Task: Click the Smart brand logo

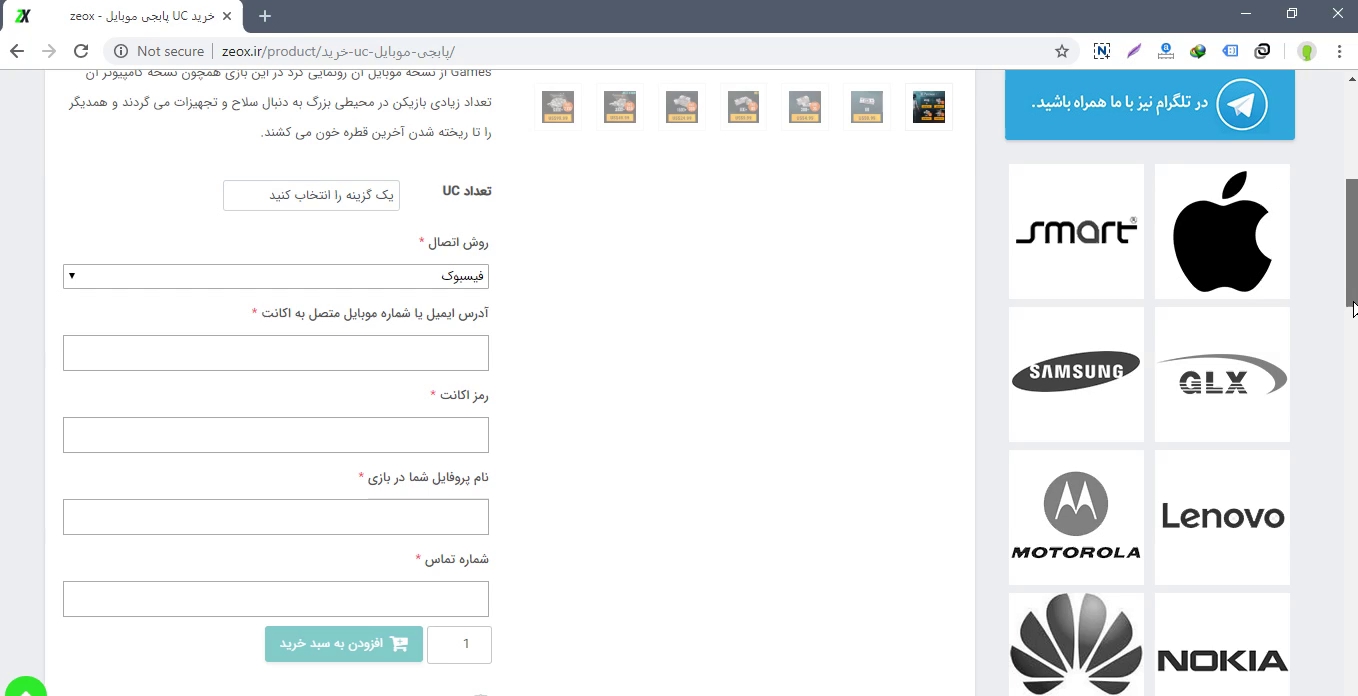Action: pyautogui.click(x=1076, y=231)
